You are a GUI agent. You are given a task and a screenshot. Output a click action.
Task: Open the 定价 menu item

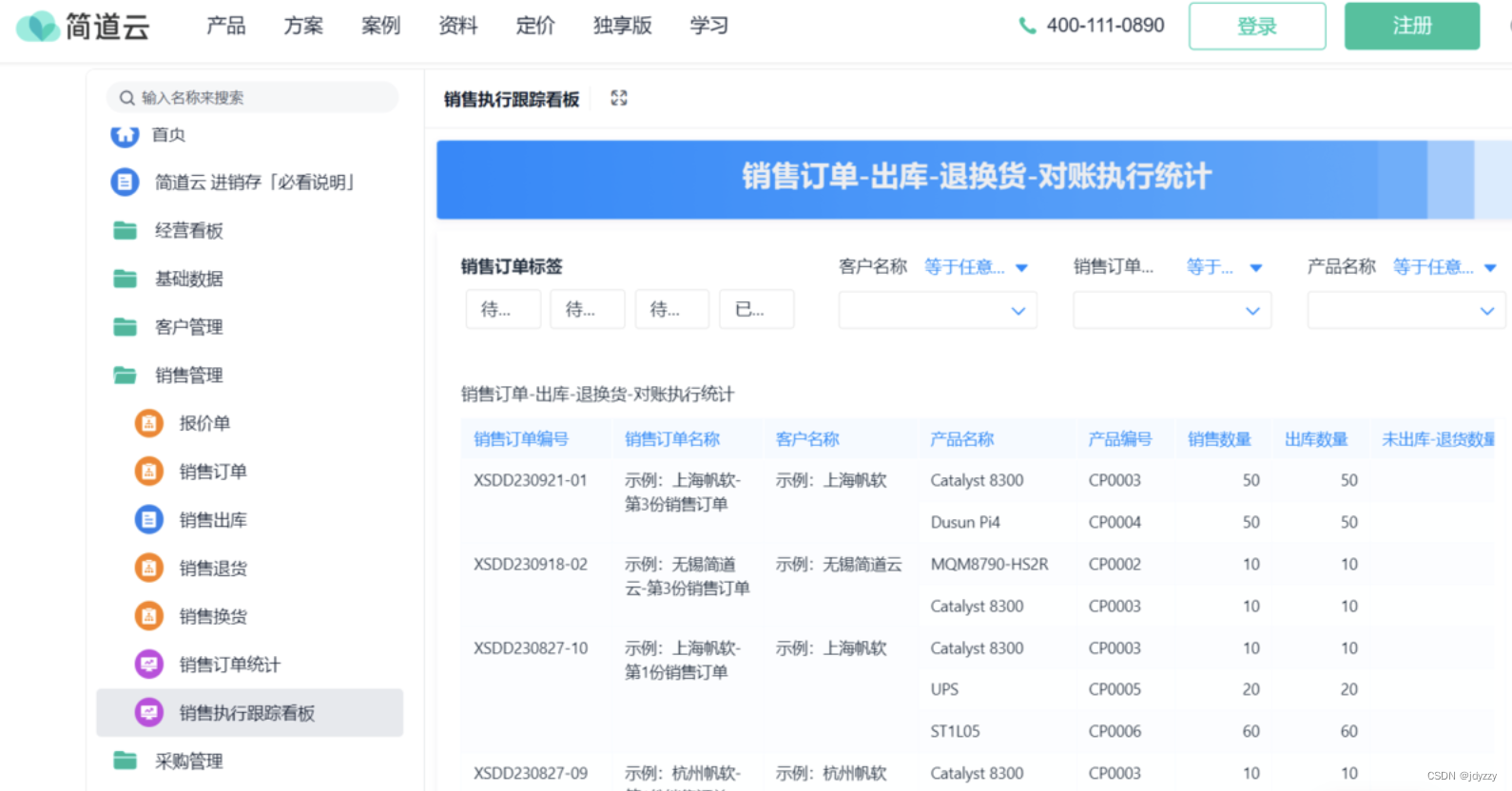[x=535, y=26]
